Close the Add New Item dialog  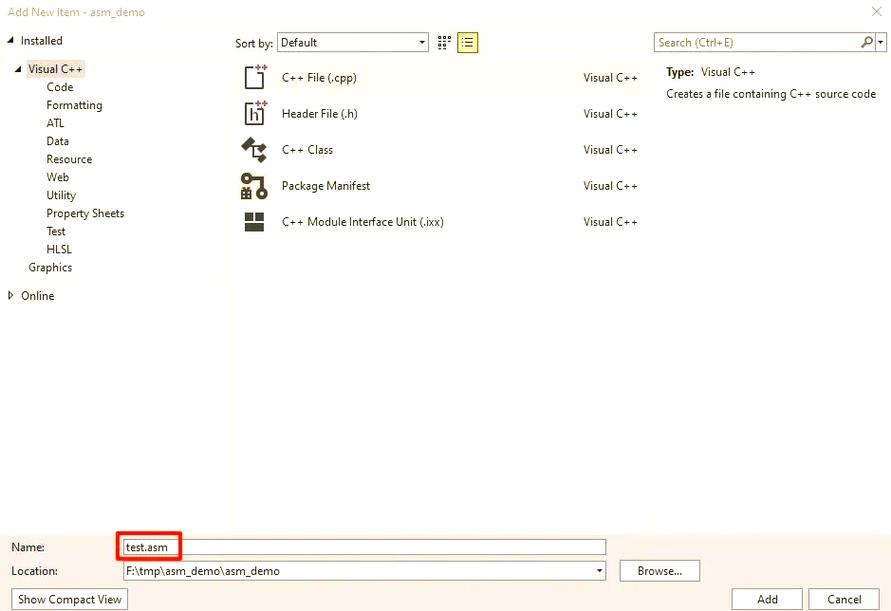coord(876,11)
